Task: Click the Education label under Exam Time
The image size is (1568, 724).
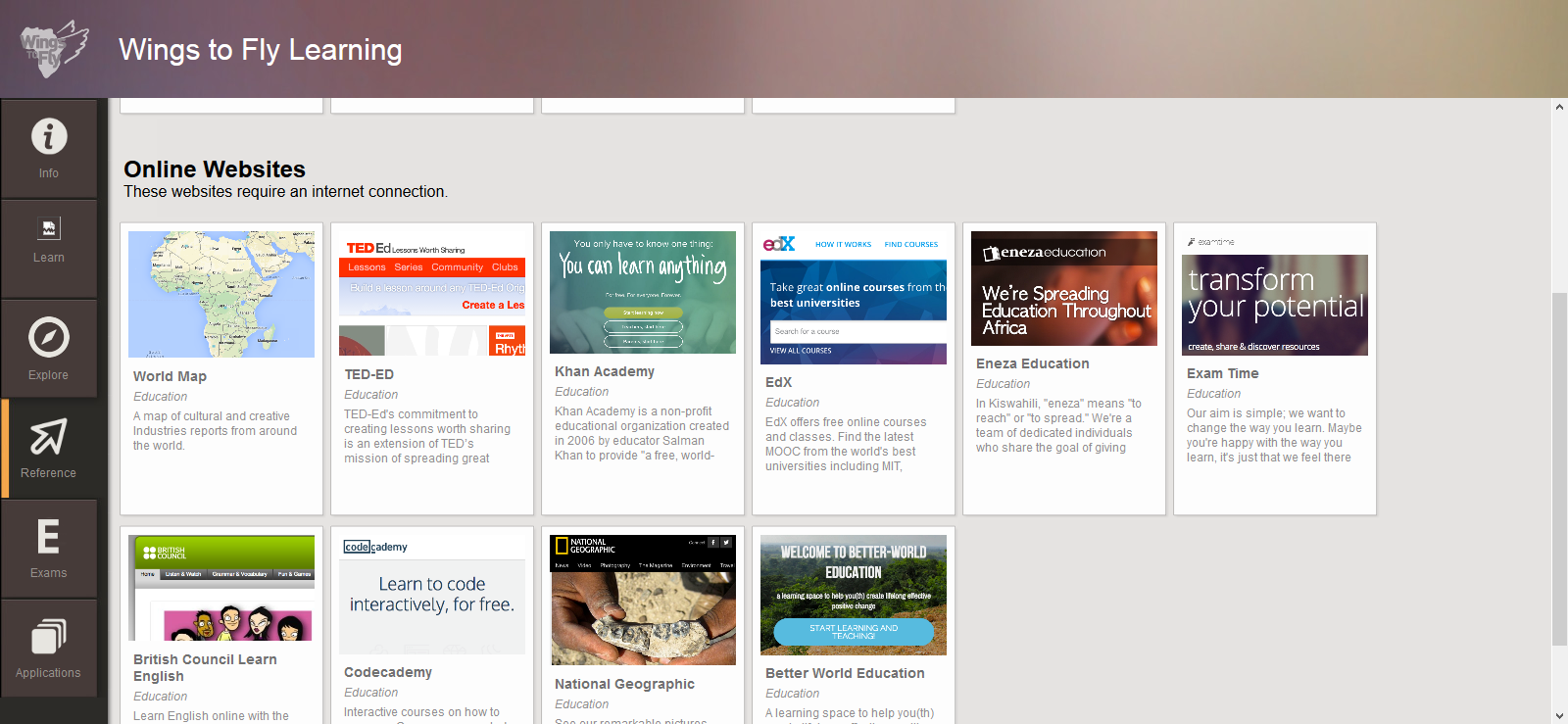Action: pos(1213,394)
